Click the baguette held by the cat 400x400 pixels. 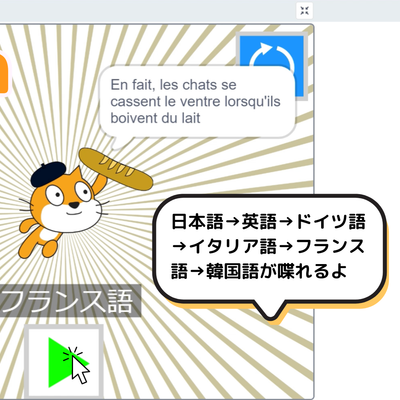click(116, 169)
